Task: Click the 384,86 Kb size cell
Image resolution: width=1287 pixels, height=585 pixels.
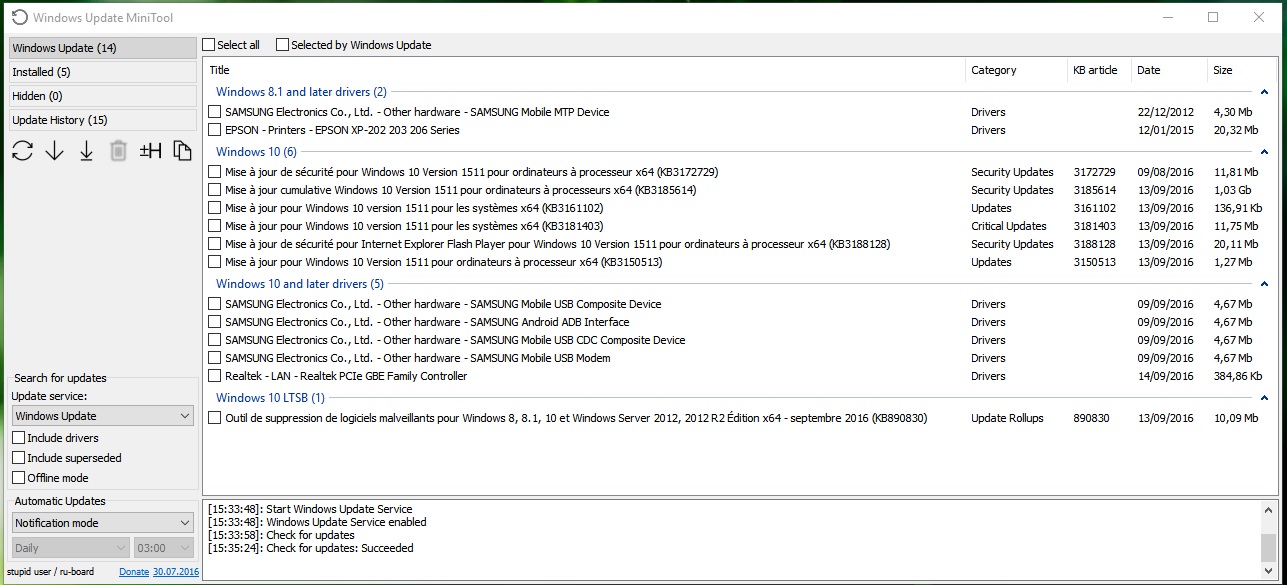Action: click(x=1238, y=376)
